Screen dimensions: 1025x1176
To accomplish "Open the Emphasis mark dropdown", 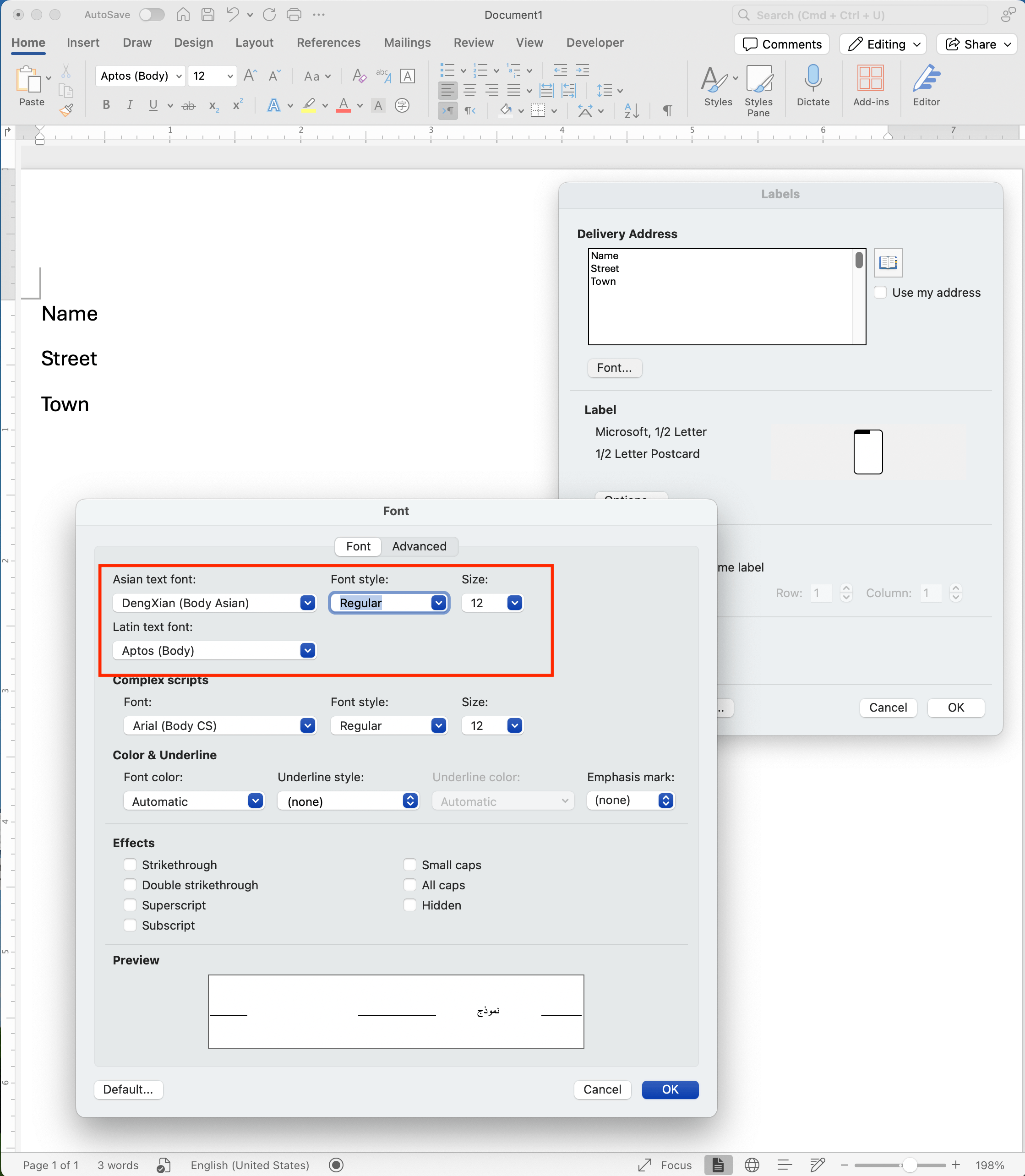I will (666, 800).
